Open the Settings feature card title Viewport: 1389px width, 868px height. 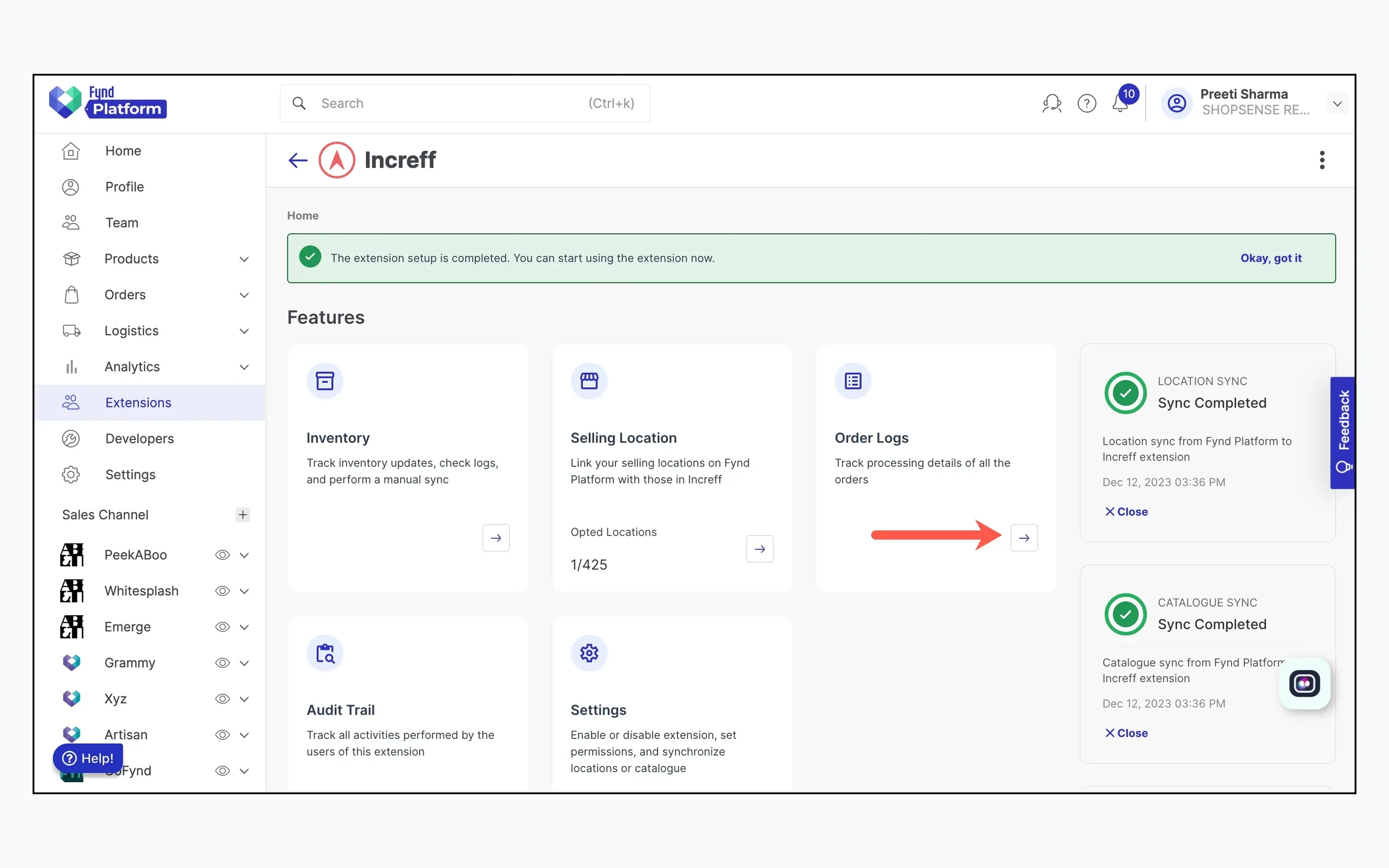coord(598,710)
